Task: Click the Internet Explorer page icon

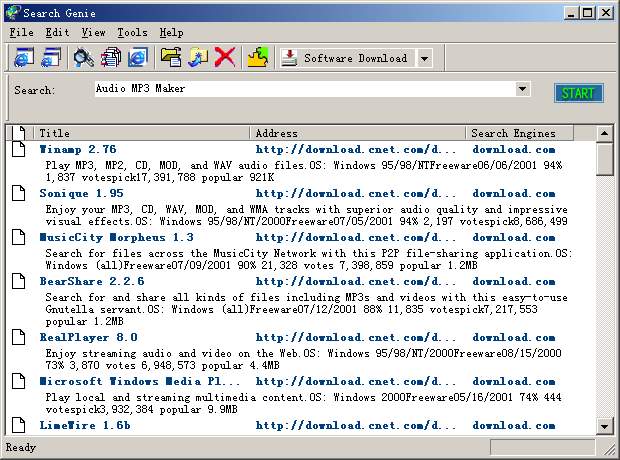Action: point(138,57)
